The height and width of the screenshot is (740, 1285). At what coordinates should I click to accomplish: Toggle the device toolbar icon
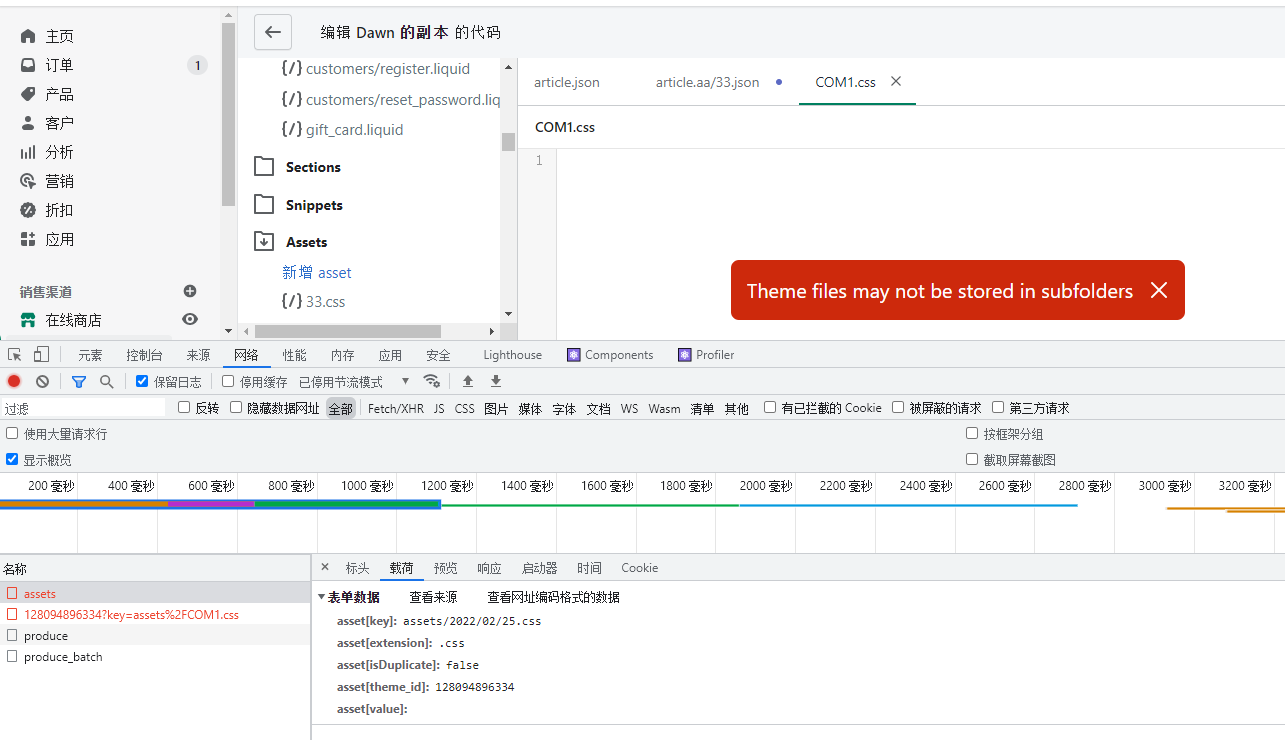pyautogui.click(x=41, y=355)
